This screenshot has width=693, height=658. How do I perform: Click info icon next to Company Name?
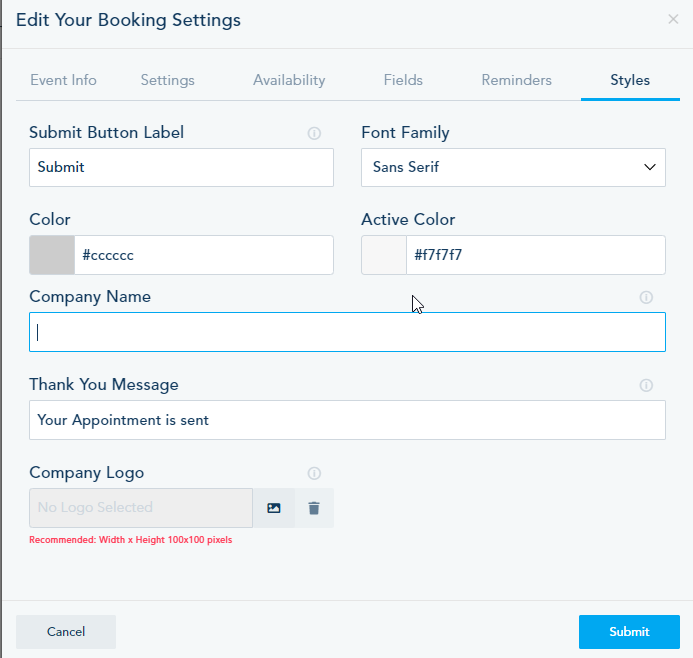point(646,297)
